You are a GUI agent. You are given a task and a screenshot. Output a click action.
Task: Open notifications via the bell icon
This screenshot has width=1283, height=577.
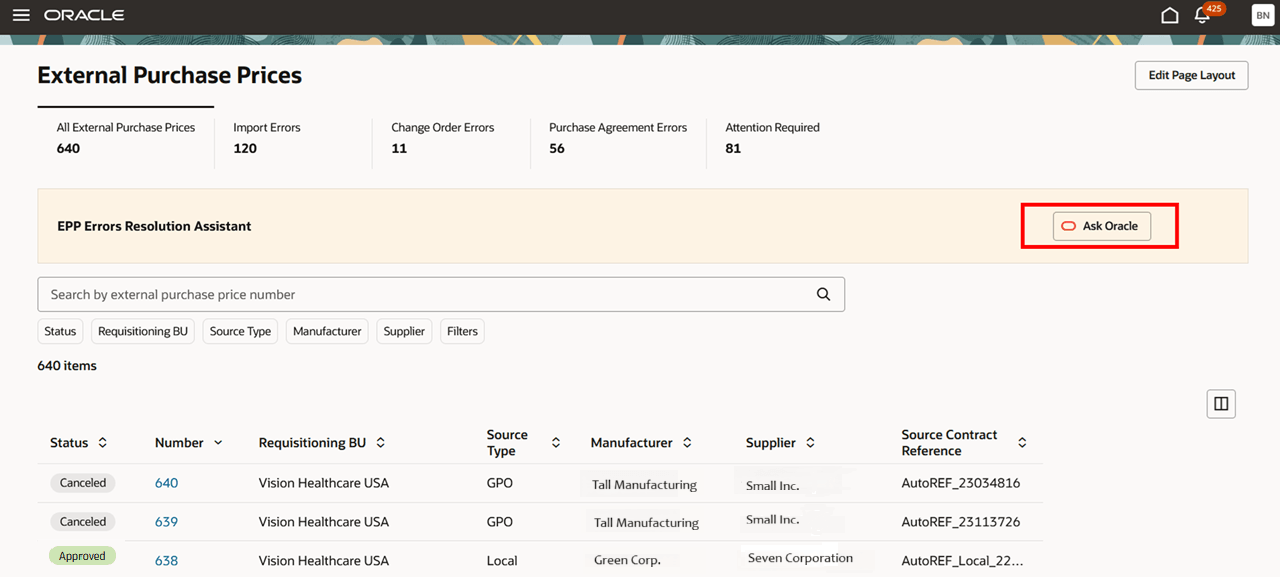tap(1203, 15)
